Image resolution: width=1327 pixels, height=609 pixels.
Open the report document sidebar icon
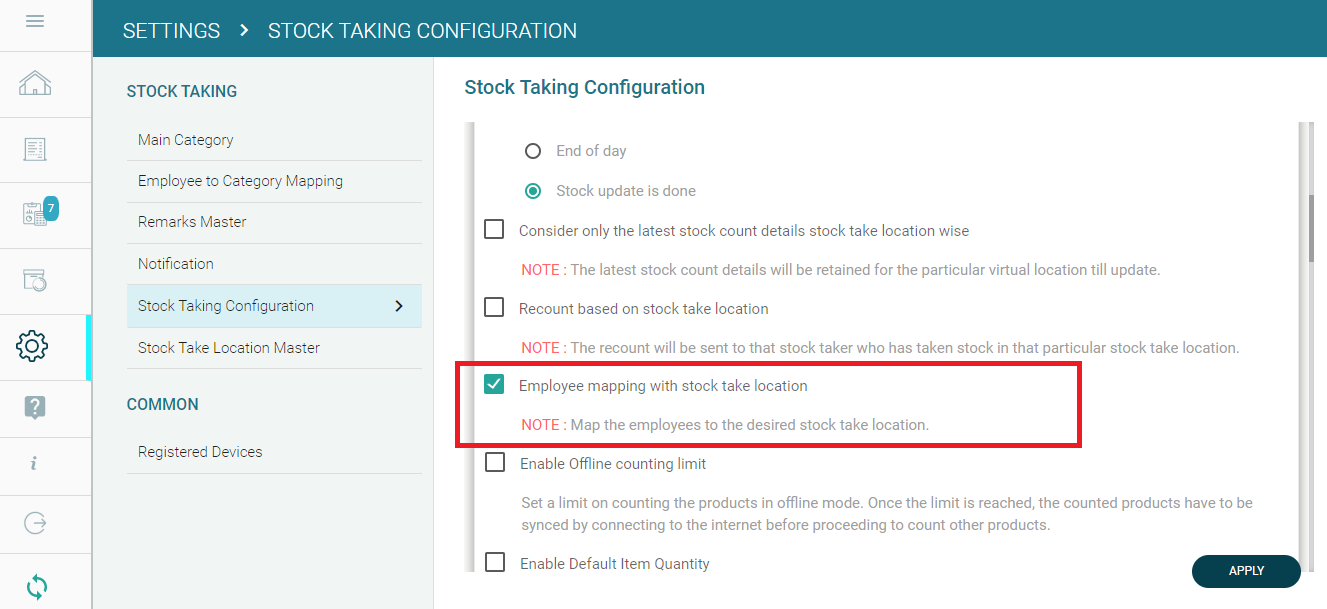pyautogui.click(x=35, y=149)
